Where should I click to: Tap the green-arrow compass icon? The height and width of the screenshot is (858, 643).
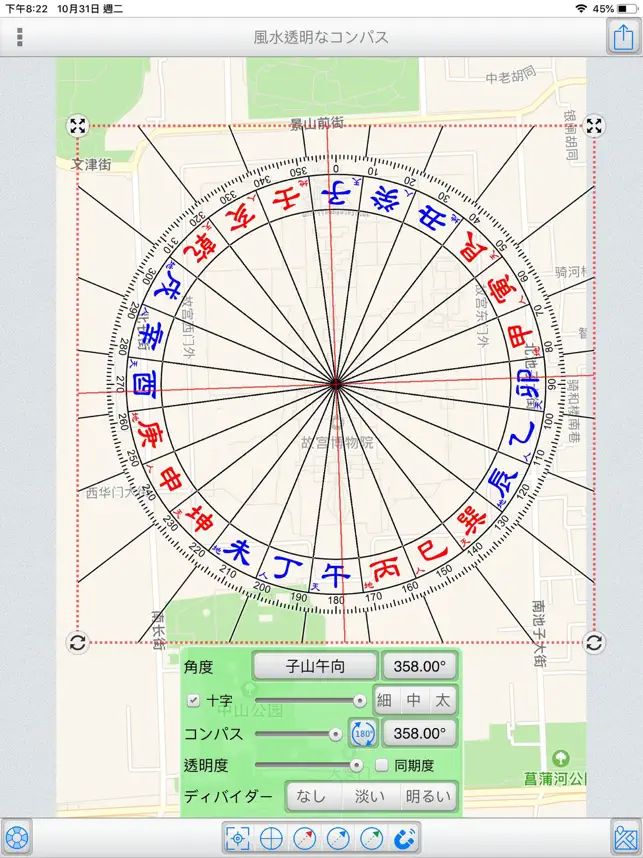(372, 838)
